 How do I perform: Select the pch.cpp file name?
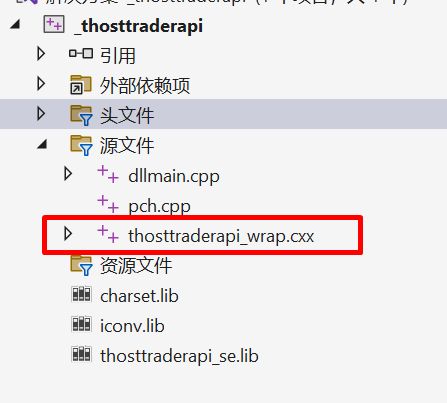coord(159,207)
